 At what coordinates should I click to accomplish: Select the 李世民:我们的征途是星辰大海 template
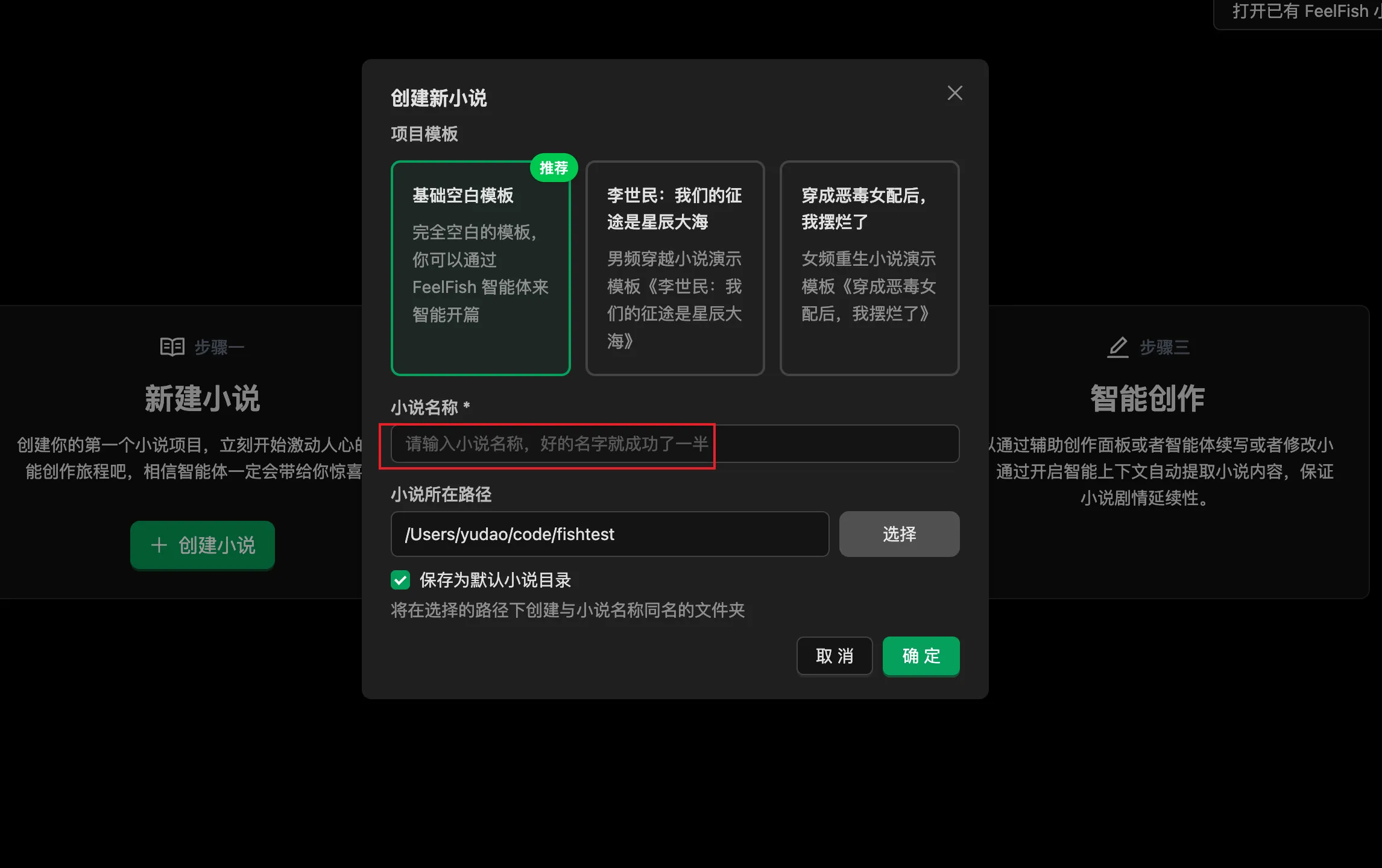click(675, 268)
